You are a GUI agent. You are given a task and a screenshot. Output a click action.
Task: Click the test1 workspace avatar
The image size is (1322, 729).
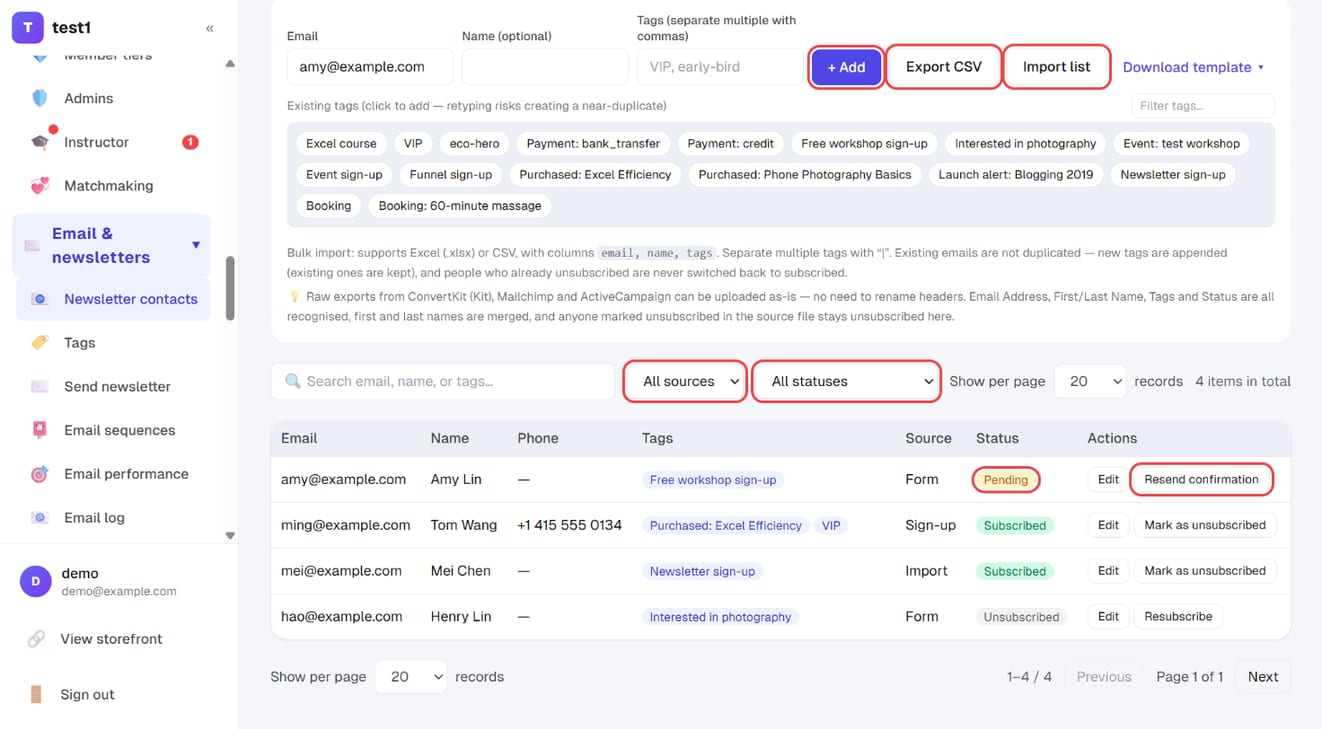[x=27, y=28]
